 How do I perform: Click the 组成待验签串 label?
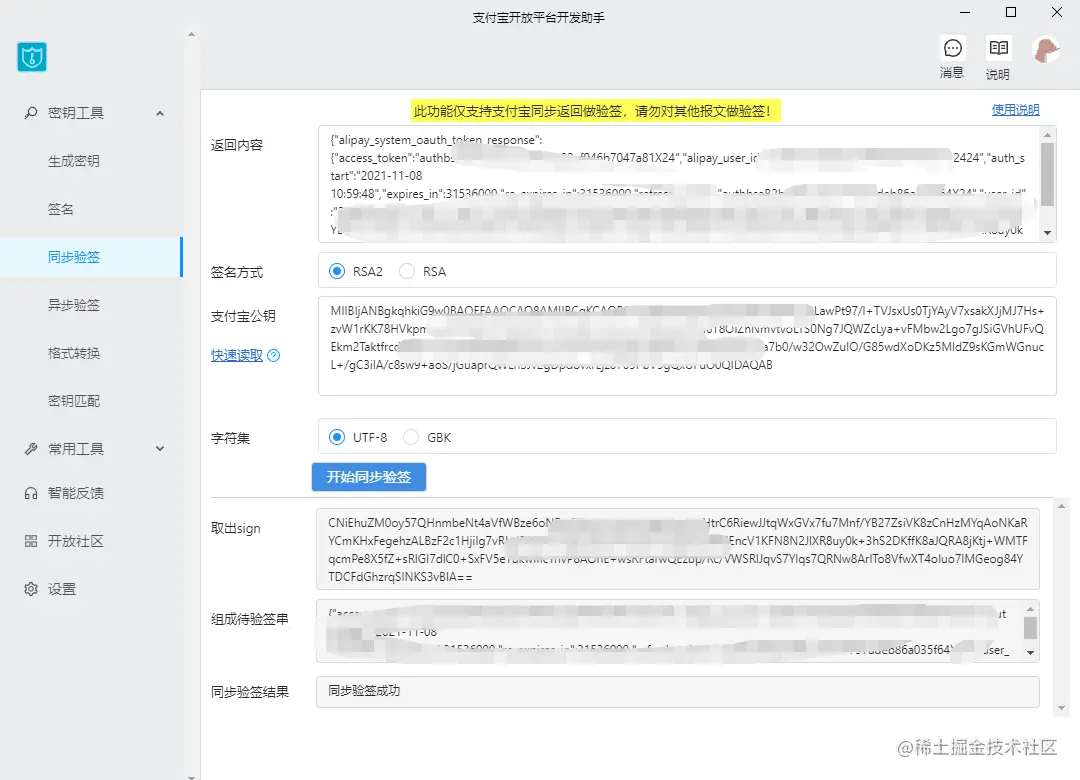click(250, 619)
